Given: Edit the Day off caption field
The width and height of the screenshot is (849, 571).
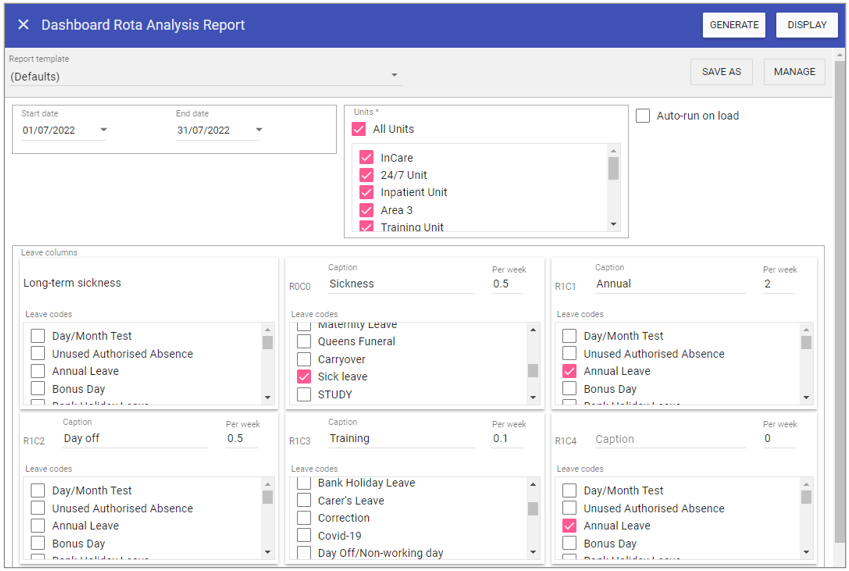Looking at the screenshot, I should click(135, 438).
